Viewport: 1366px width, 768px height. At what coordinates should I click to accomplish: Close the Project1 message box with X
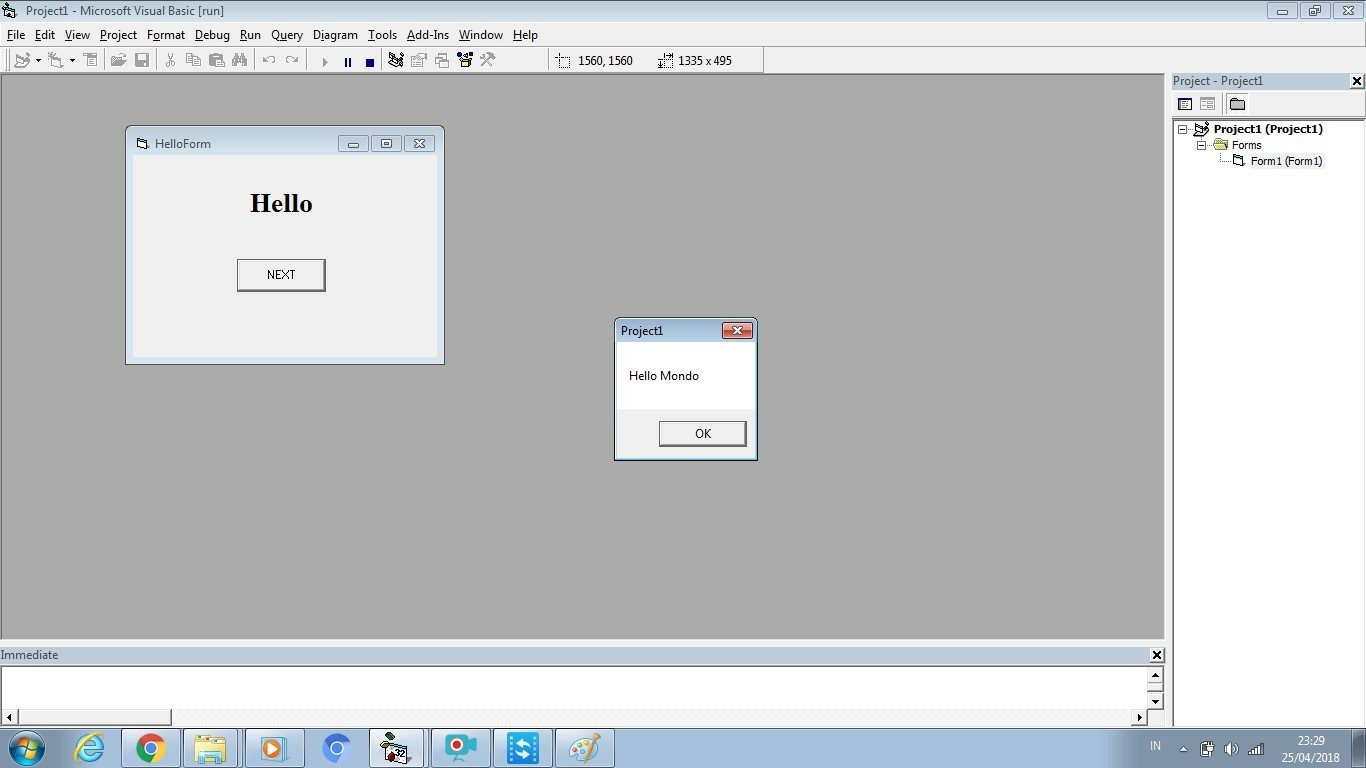point(737,331)
